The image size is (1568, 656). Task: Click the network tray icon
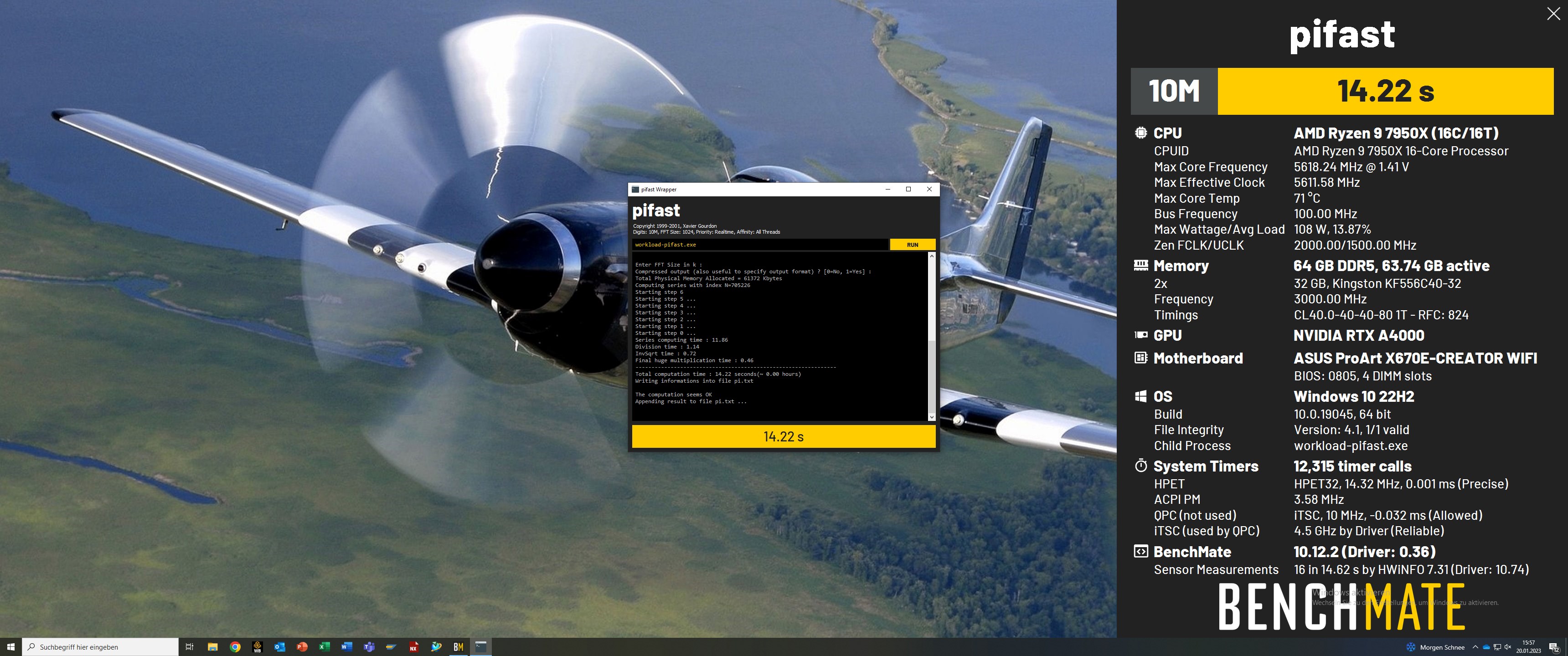coord(1497,647)
